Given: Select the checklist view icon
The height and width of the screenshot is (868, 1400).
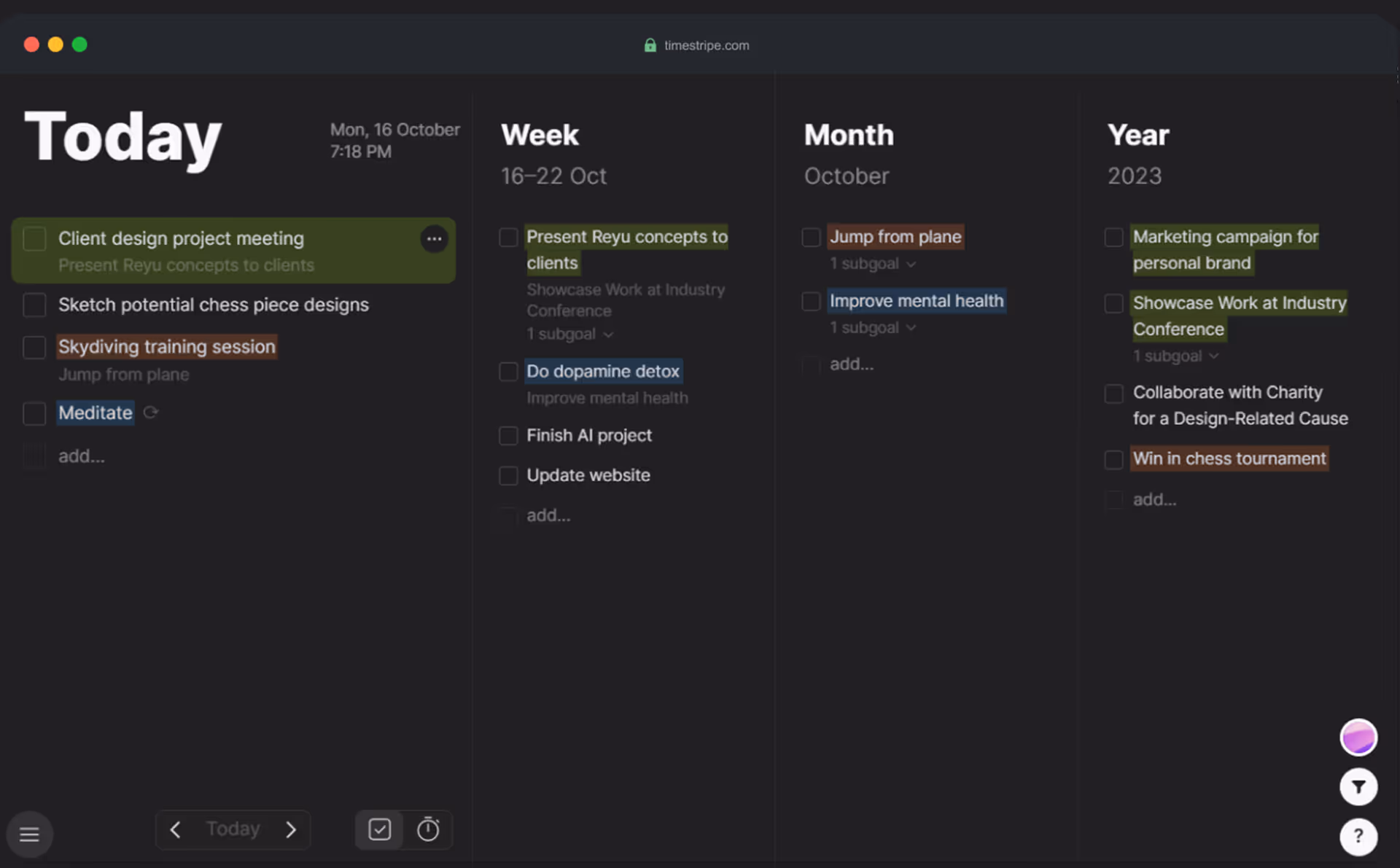Looking at the screenshot, I should (x=379, y=829).
